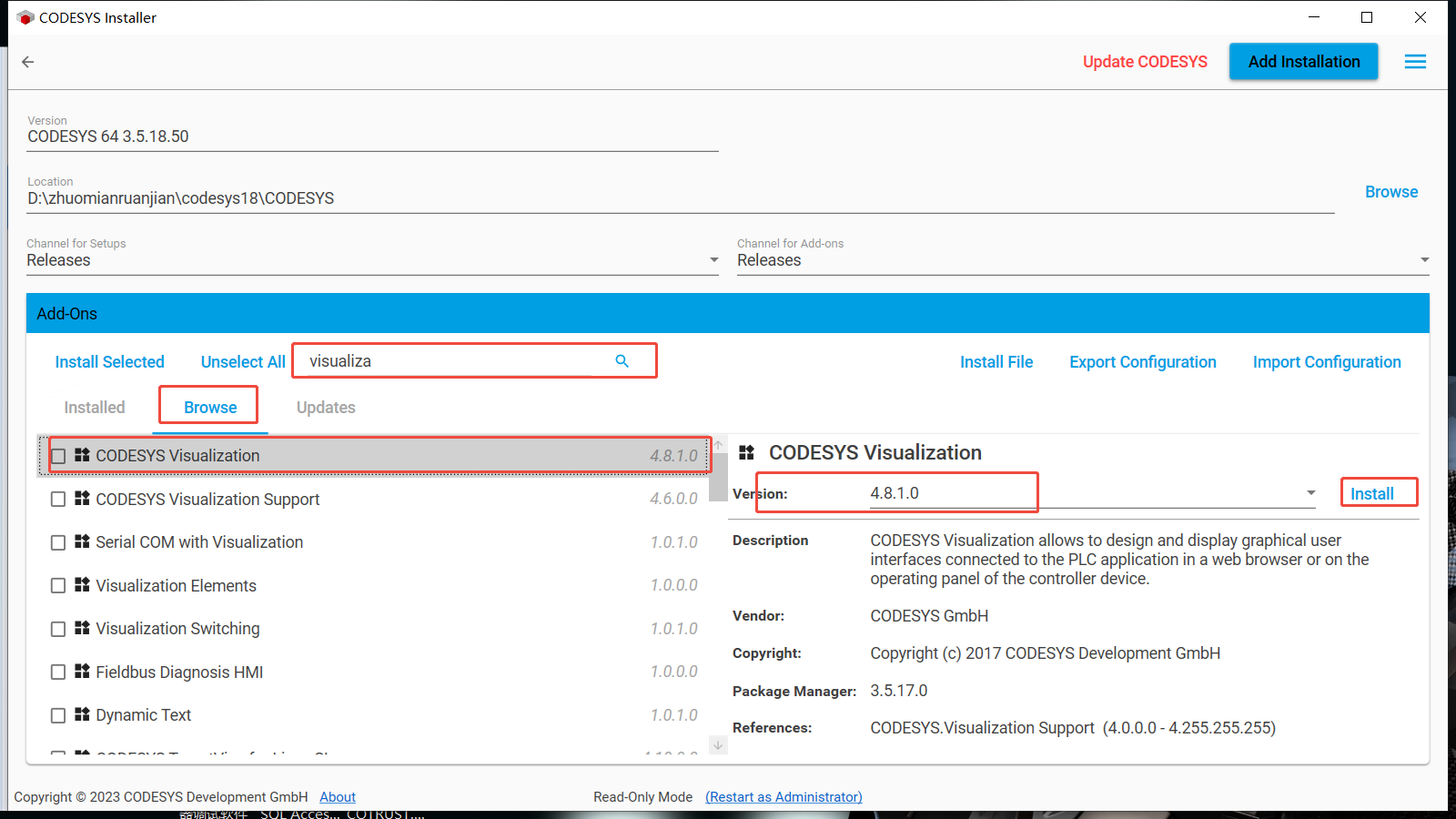The width and height of the screenshot is (1456, 819).
Task: Select the Visualization Elements row text
Action: pyautogui.click(x=177, y=586)
